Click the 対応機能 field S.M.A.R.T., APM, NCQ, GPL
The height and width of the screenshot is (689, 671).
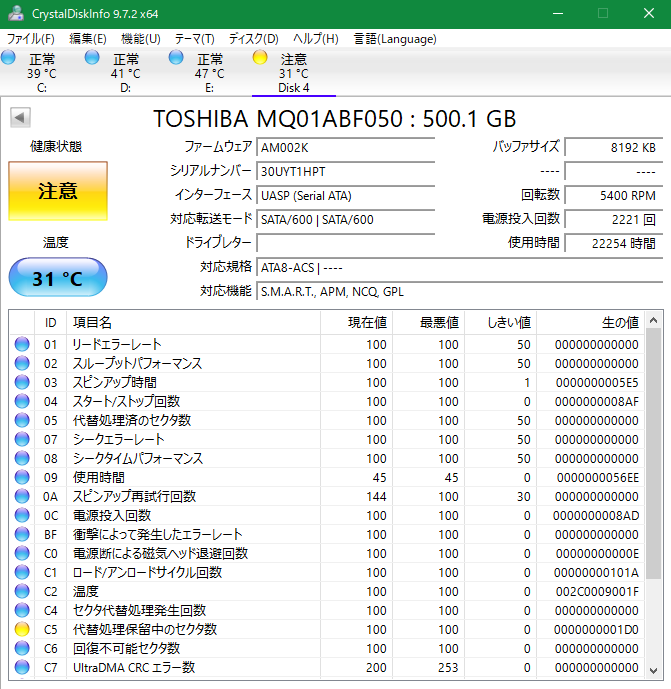(460, 291)
